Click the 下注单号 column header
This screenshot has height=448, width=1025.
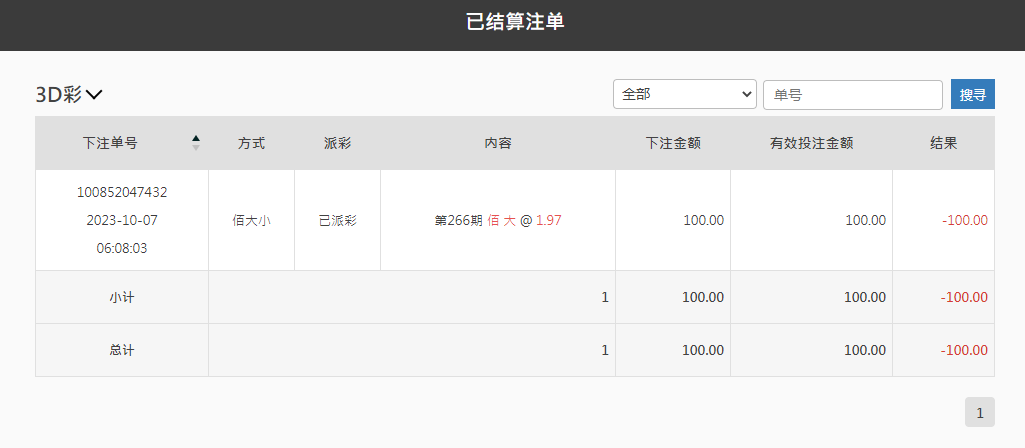[110, 143]
